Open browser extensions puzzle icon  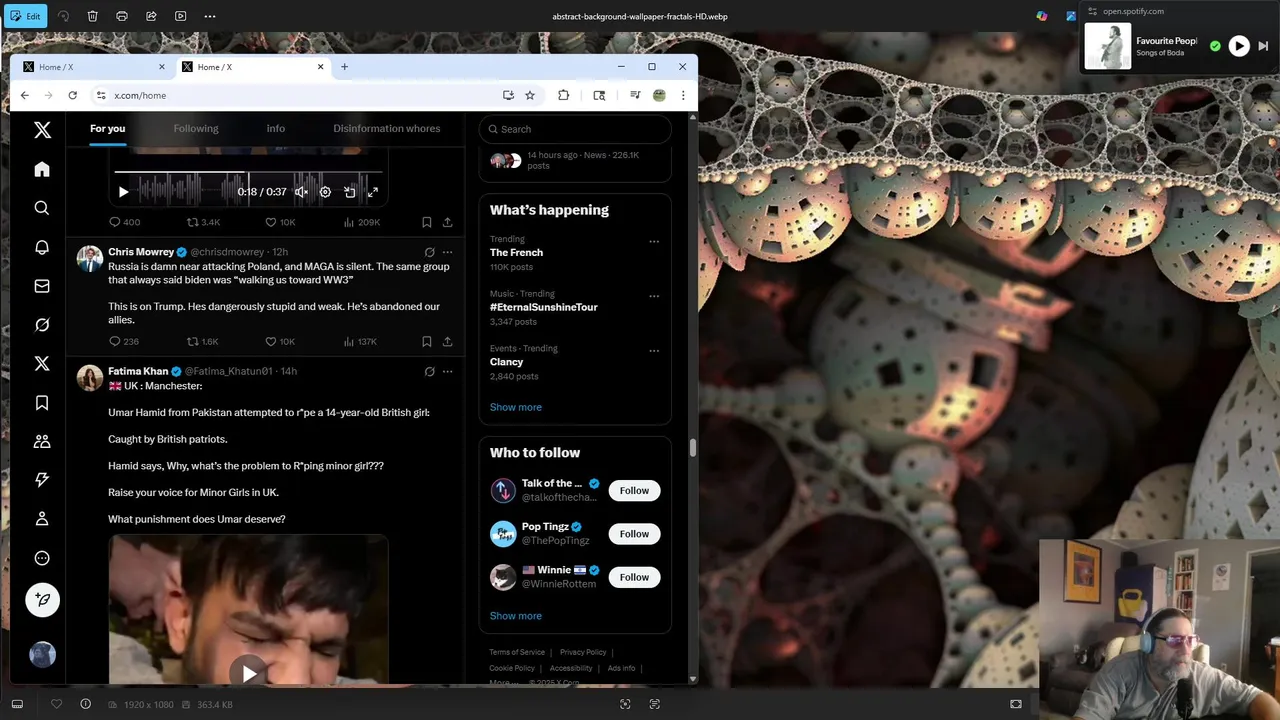[564, 95]
